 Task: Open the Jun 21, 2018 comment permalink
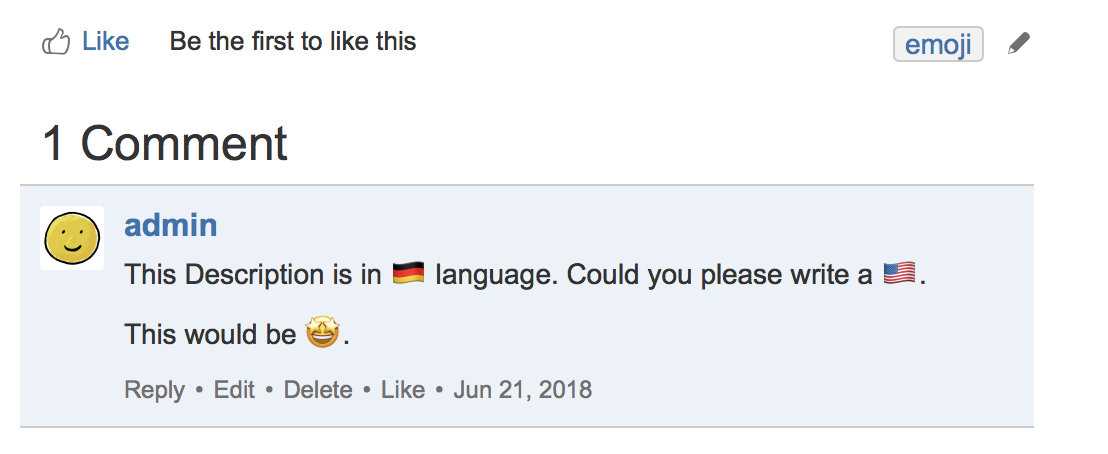coord(522,389)
